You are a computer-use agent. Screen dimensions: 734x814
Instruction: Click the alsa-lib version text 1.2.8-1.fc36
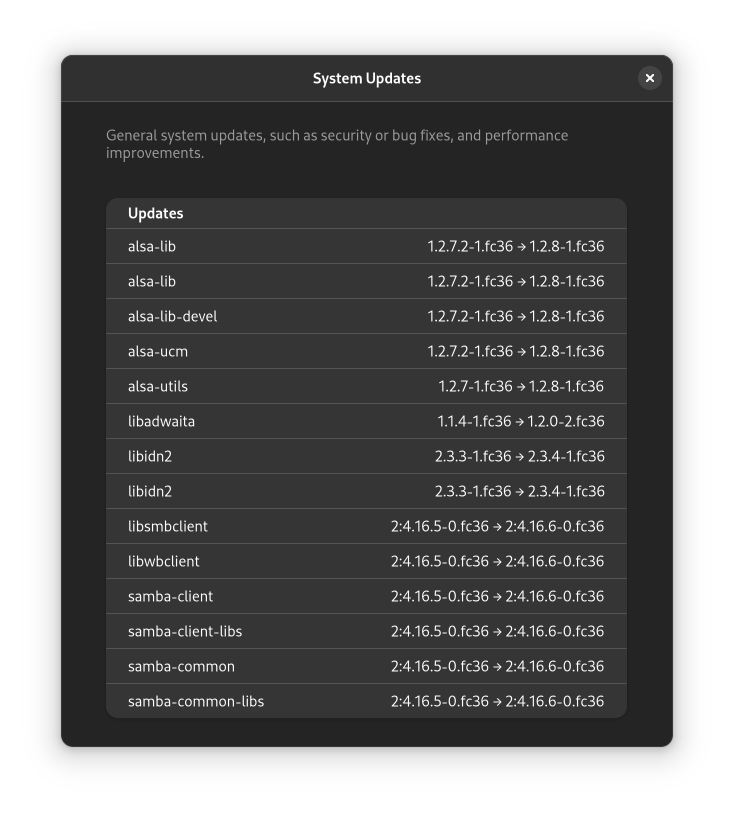click(567, 246)
